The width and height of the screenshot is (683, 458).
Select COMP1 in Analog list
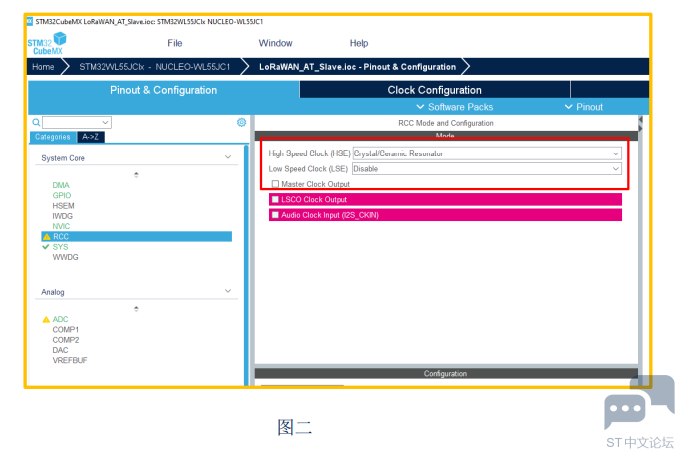coord(66,329)
